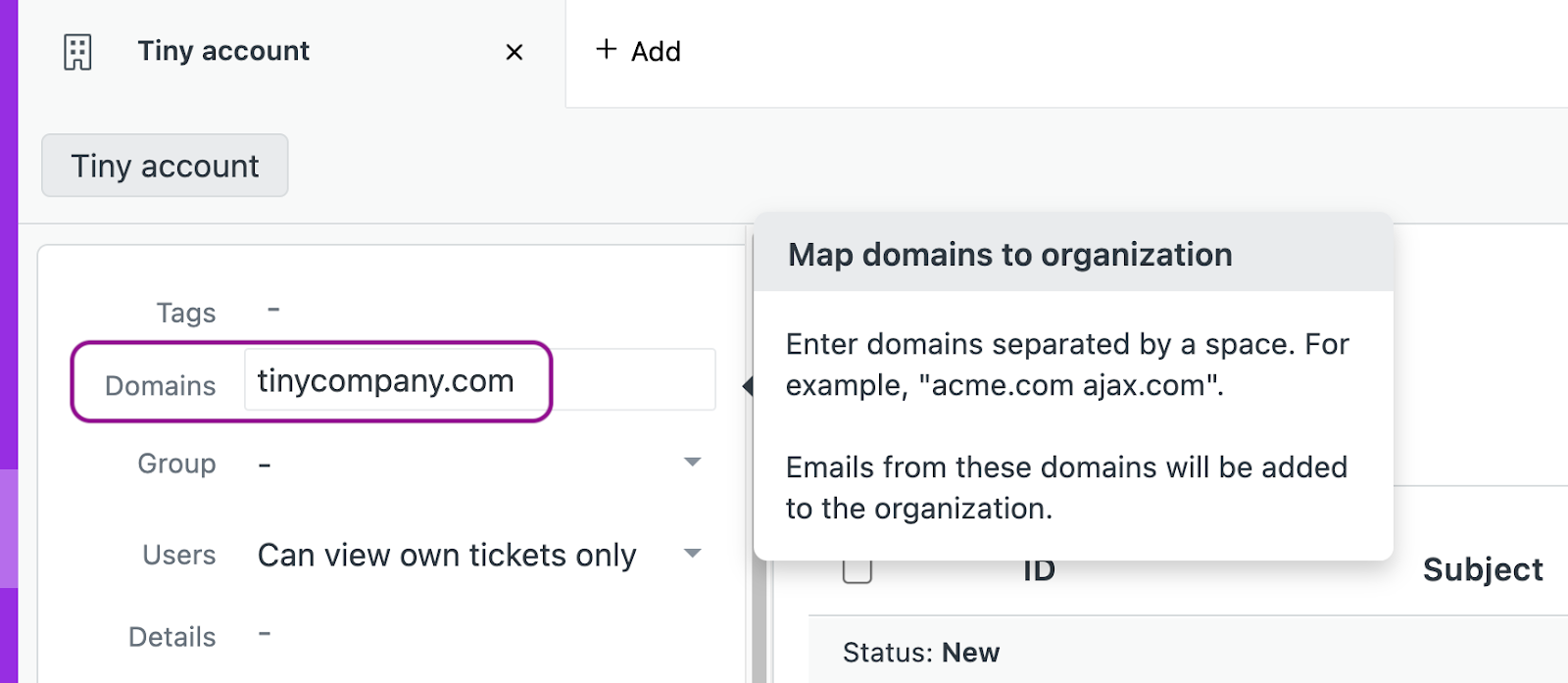Click the 'Status: New' group row
Screen dimensions: 1568x683
921,653
